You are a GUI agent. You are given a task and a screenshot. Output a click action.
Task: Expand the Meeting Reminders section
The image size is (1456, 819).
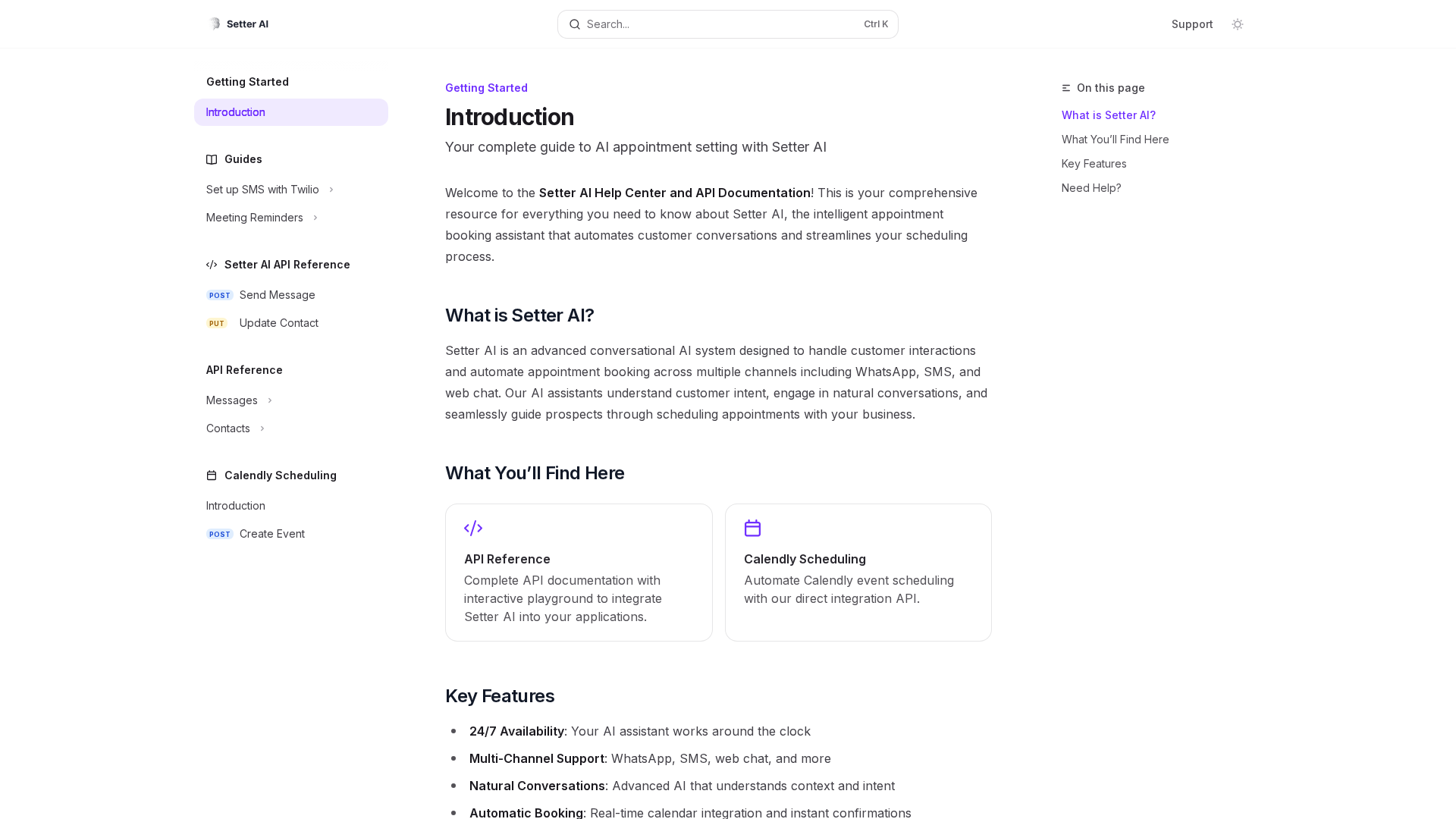[x=315, y=218]
